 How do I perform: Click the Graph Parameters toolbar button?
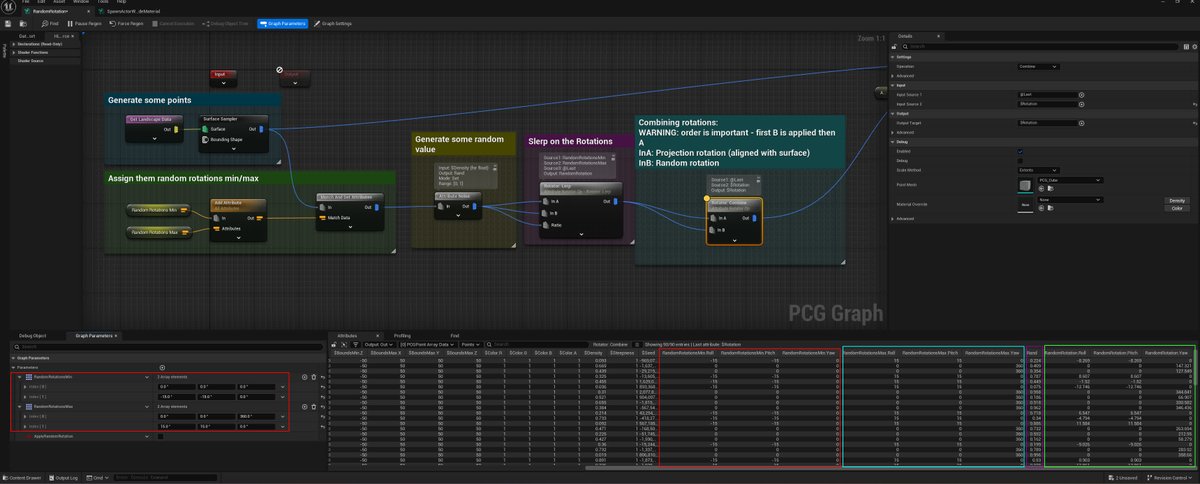click(x=282, y=23)
